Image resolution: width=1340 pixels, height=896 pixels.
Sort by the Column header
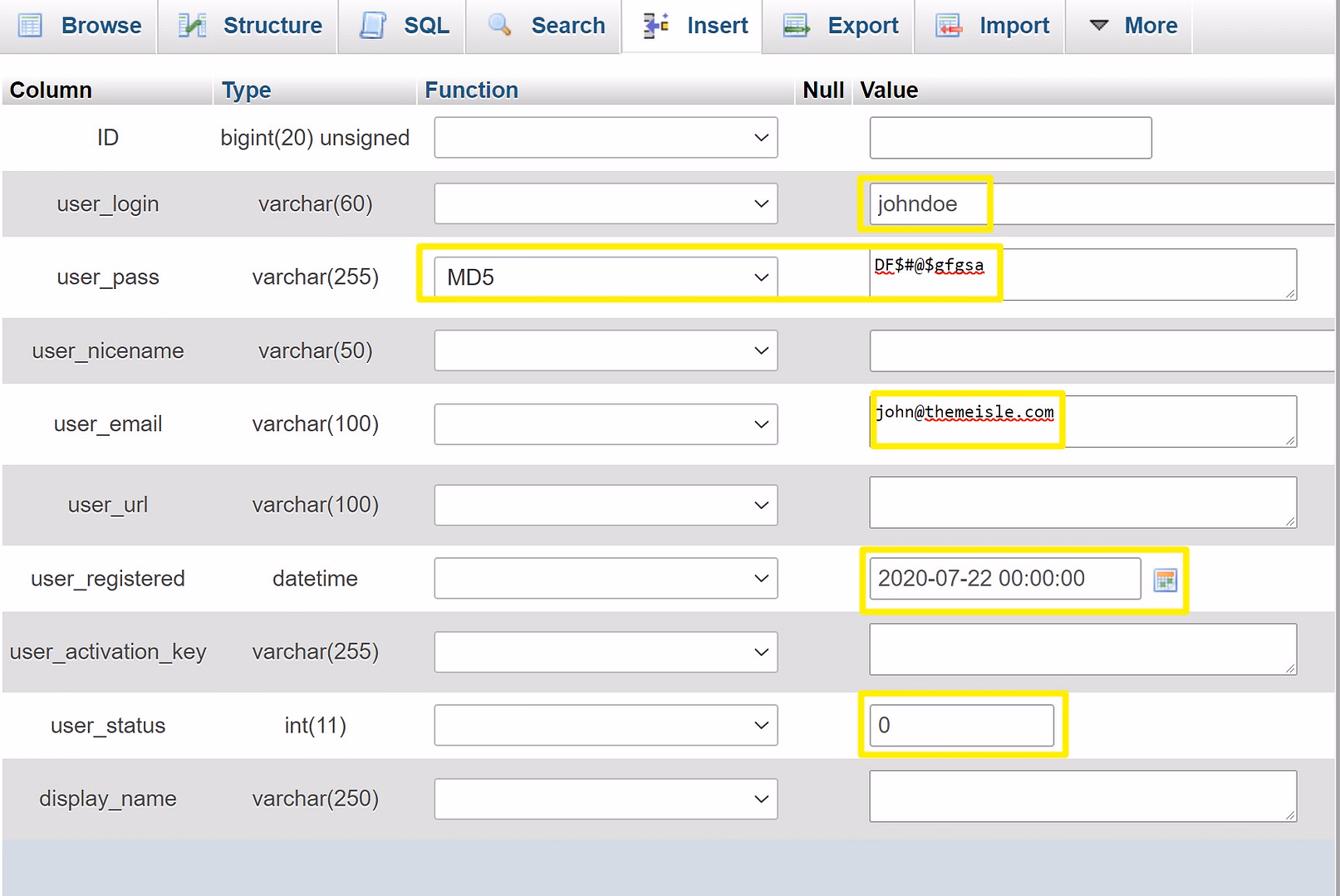50,90
